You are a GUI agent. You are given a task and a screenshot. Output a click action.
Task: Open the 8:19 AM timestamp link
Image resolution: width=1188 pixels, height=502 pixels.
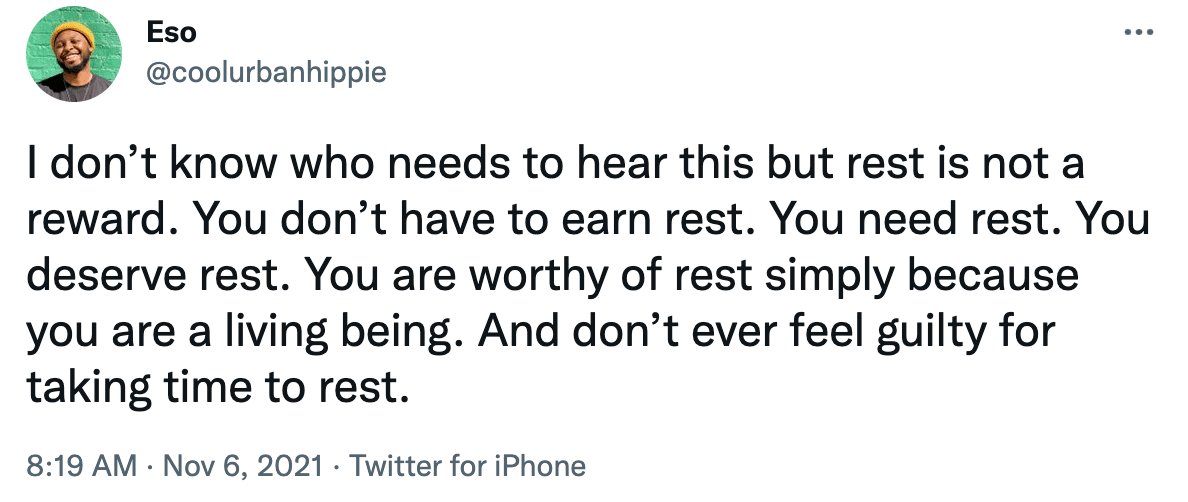coord(83,466)
